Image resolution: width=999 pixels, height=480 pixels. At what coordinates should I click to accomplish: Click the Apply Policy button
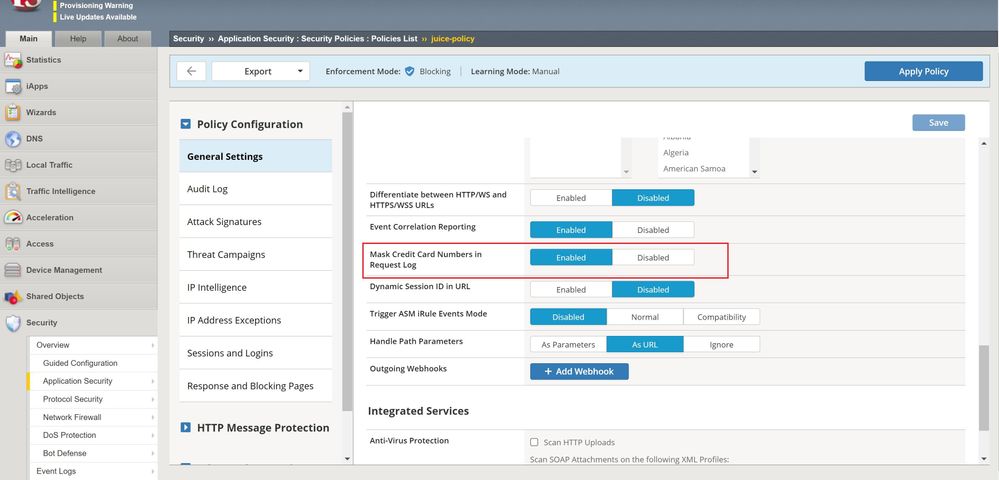click(923, 71)
